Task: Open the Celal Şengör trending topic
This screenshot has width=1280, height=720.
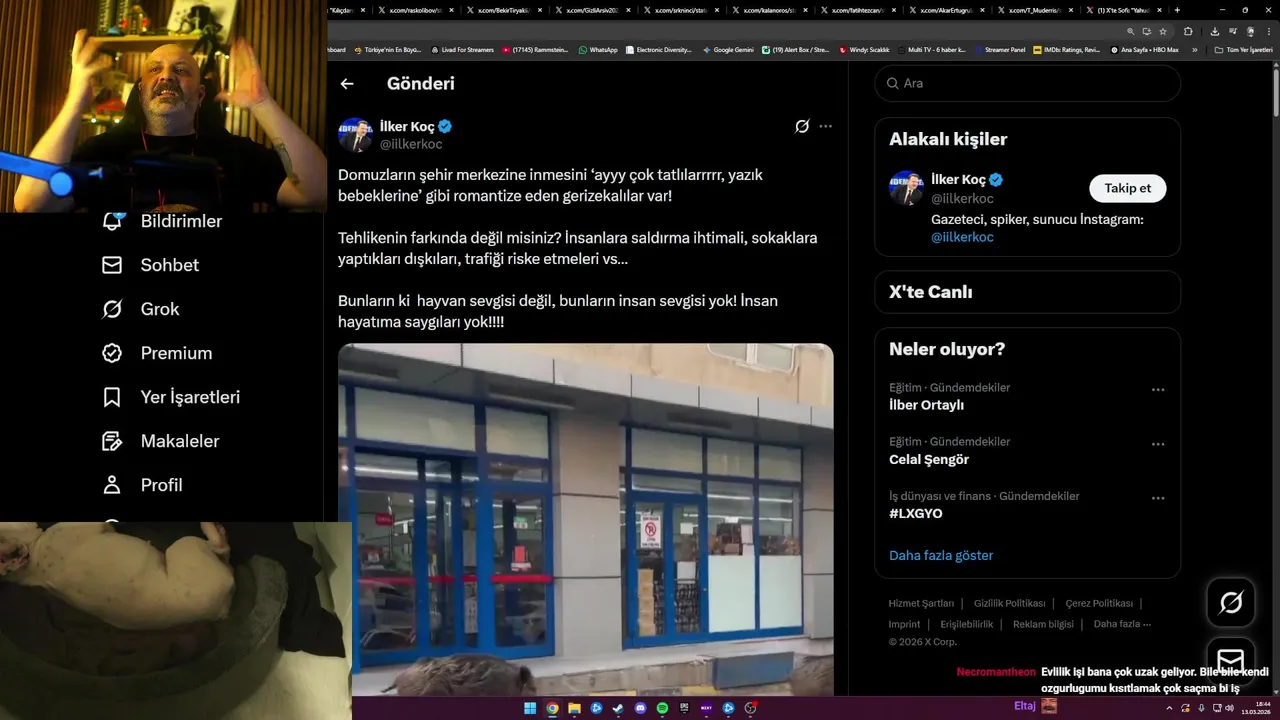Action: pos(929,460)
